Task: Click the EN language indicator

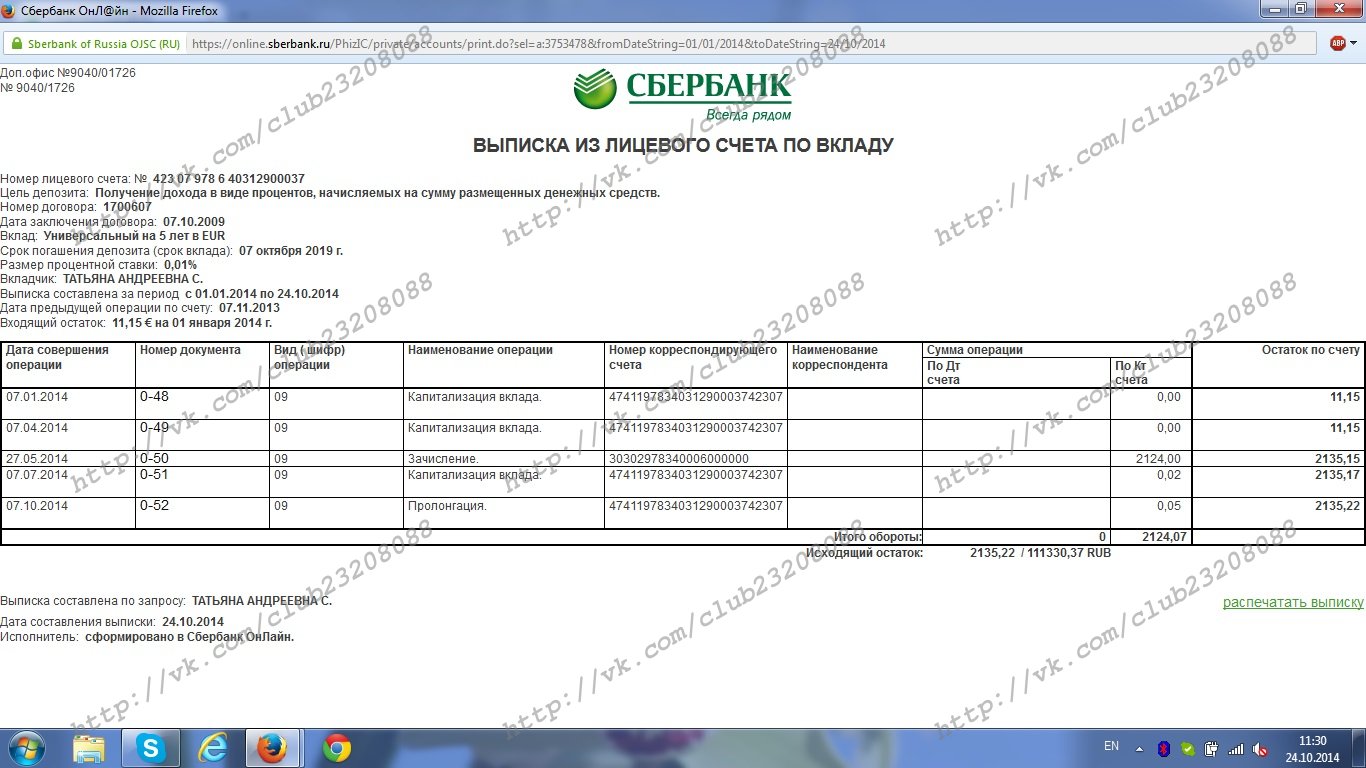Action: (x=1111, y=746)
